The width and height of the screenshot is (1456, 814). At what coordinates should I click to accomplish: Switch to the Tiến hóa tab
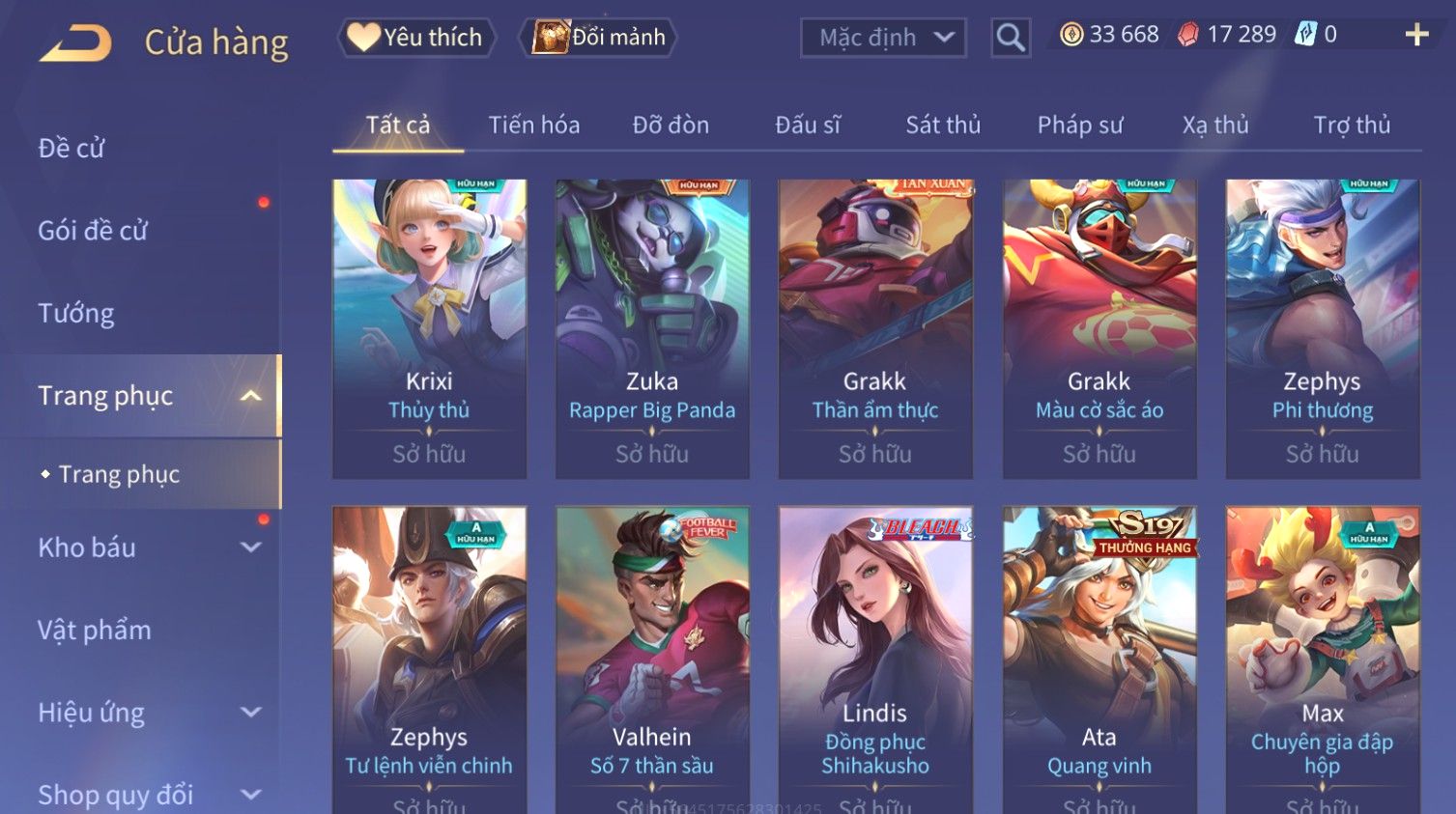coord(534,125)
